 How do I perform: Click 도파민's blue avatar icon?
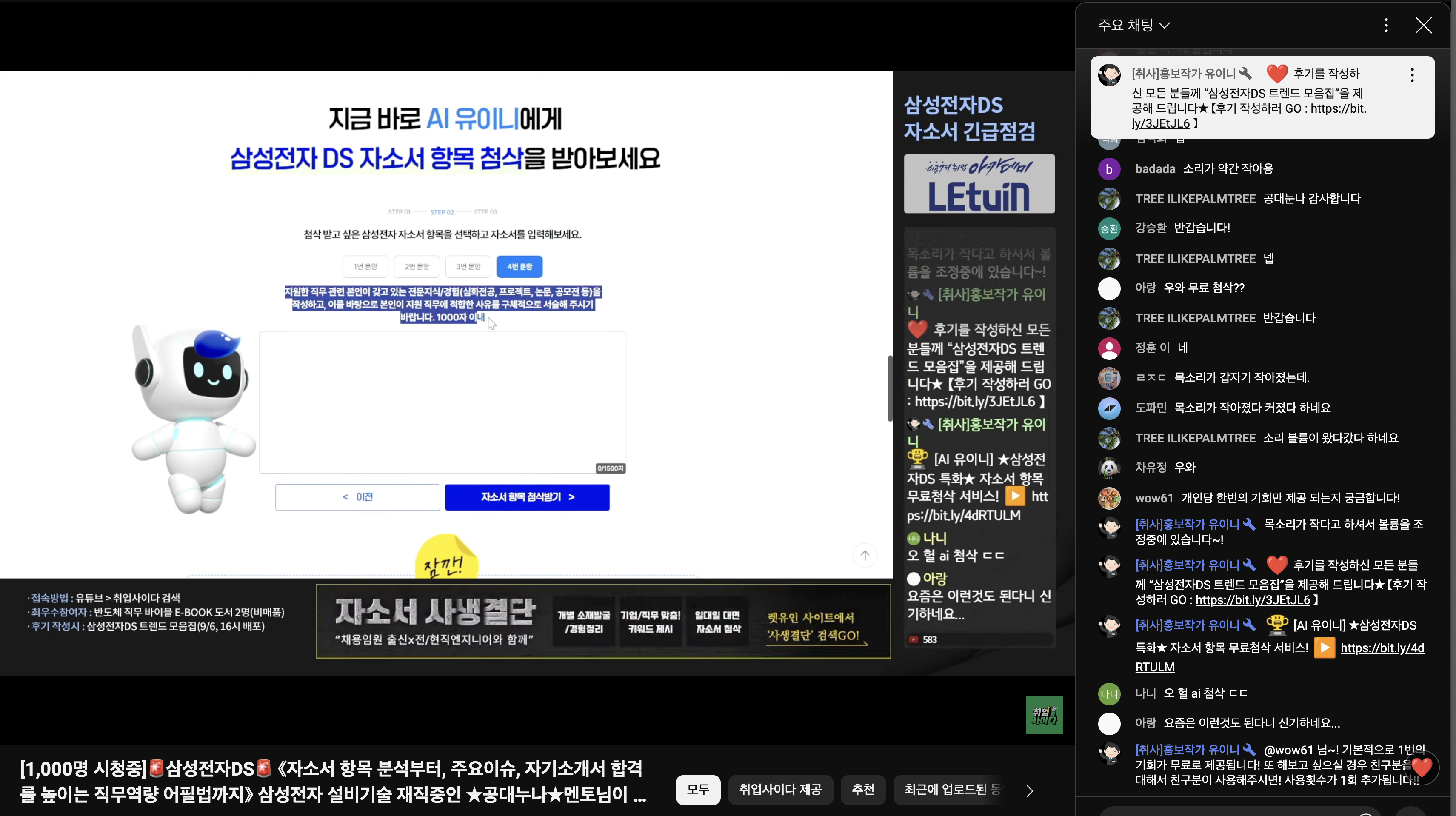pos(1109,408)
